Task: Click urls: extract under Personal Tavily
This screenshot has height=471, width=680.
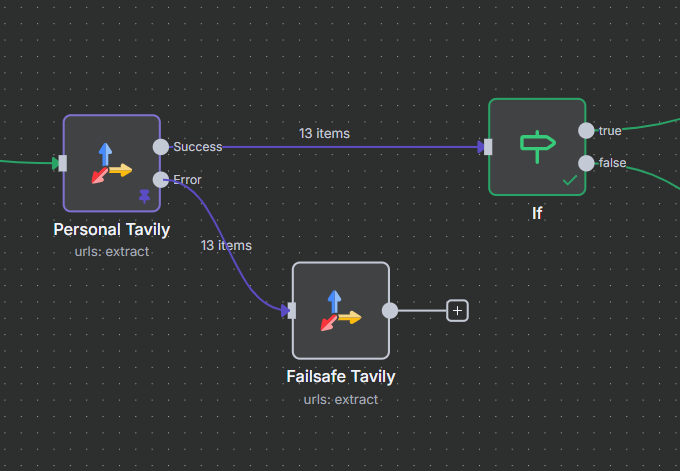Action: [x=112, y=252]
